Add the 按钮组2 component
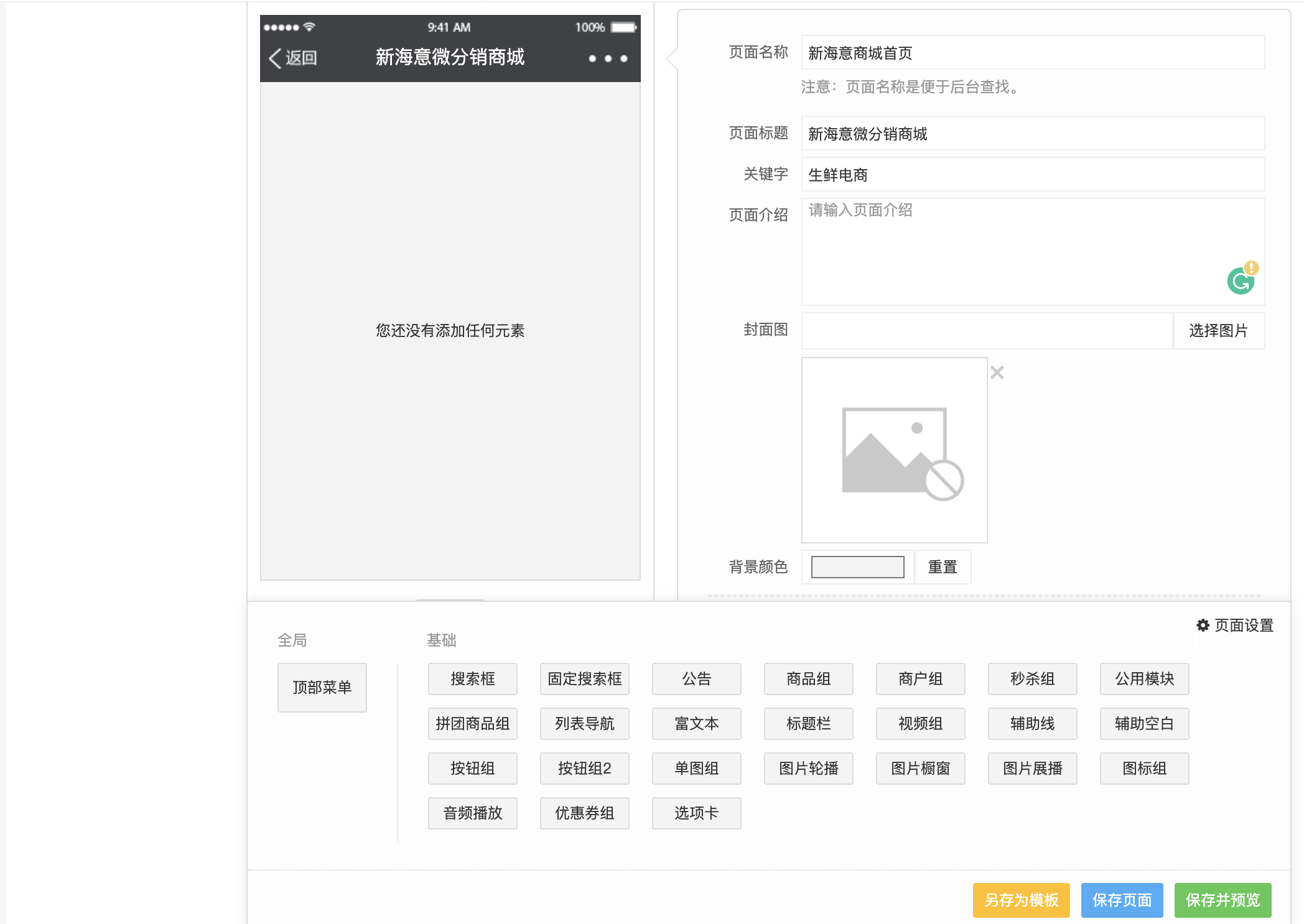1304x924 pixels. click(585, 768)
